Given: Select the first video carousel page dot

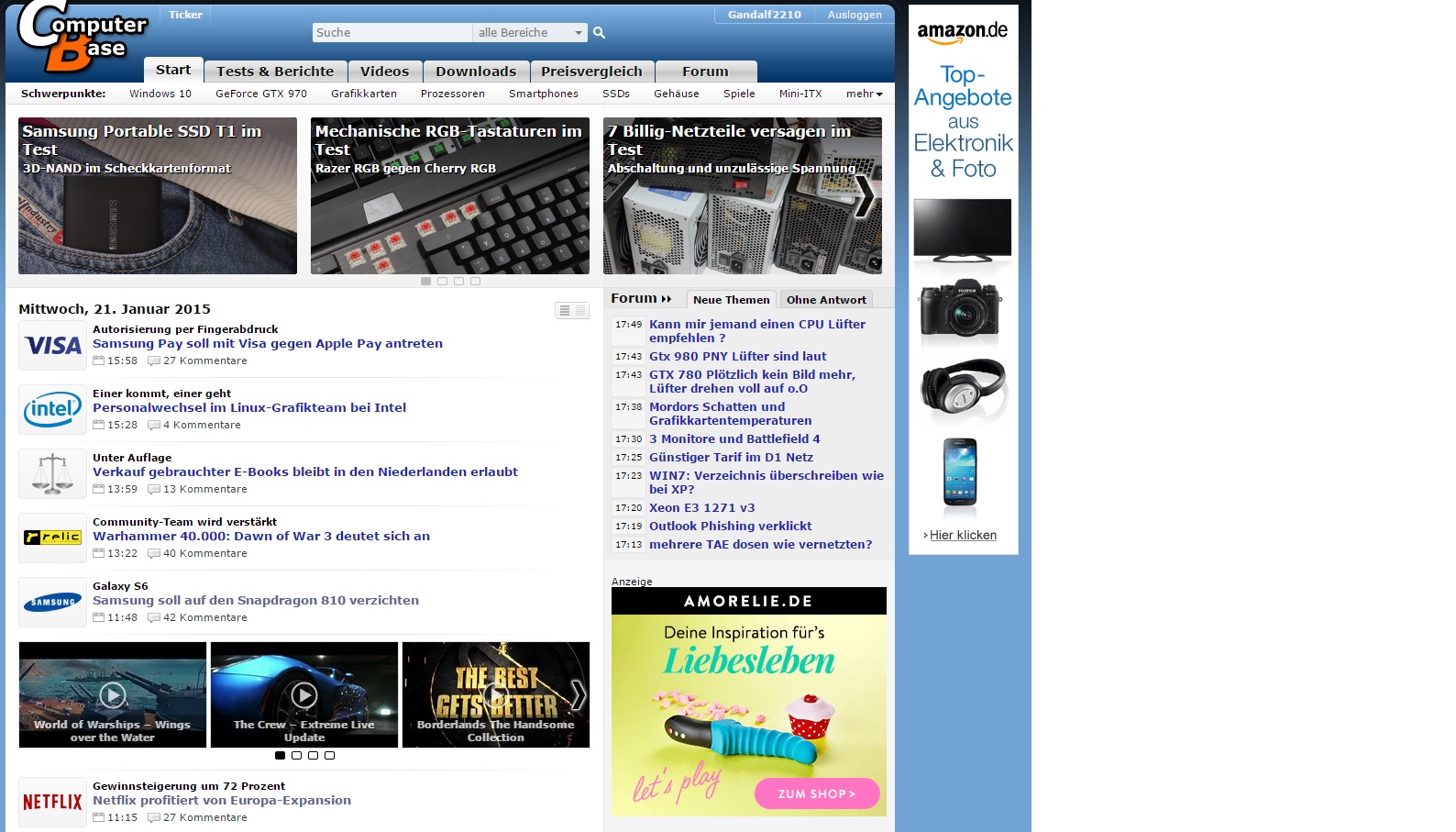Looking at the screenshot, I should [280, 756].
